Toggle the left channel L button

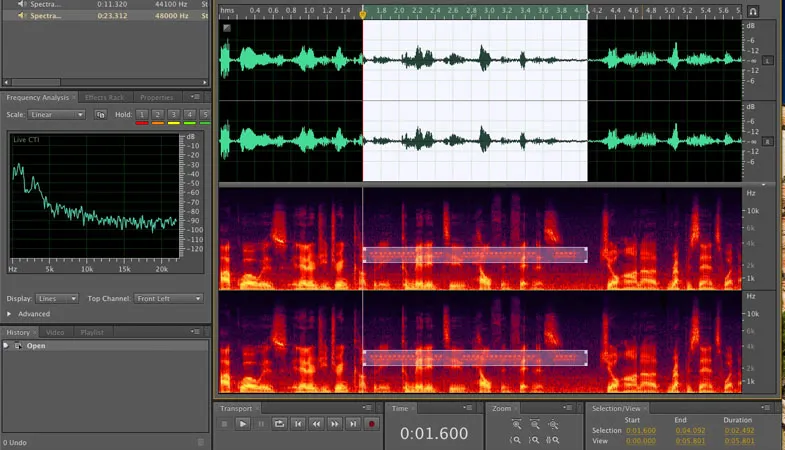pos(768,61)
